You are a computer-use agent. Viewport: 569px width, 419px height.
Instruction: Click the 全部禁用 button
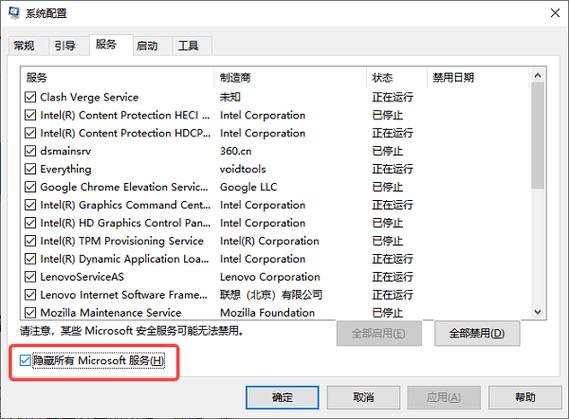click(x=477, y=333)
